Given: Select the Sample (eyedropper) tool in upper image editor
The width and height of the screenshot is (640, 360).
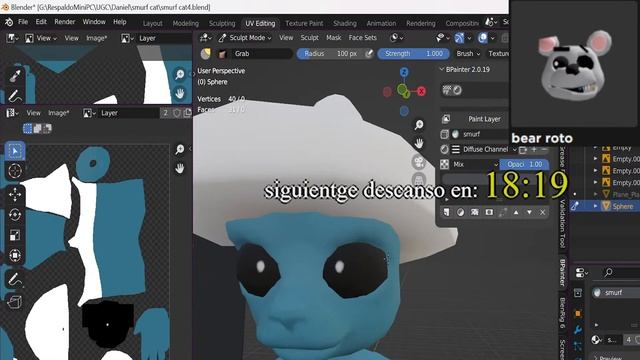Looking at the screenshot, I should click(15, 76).
